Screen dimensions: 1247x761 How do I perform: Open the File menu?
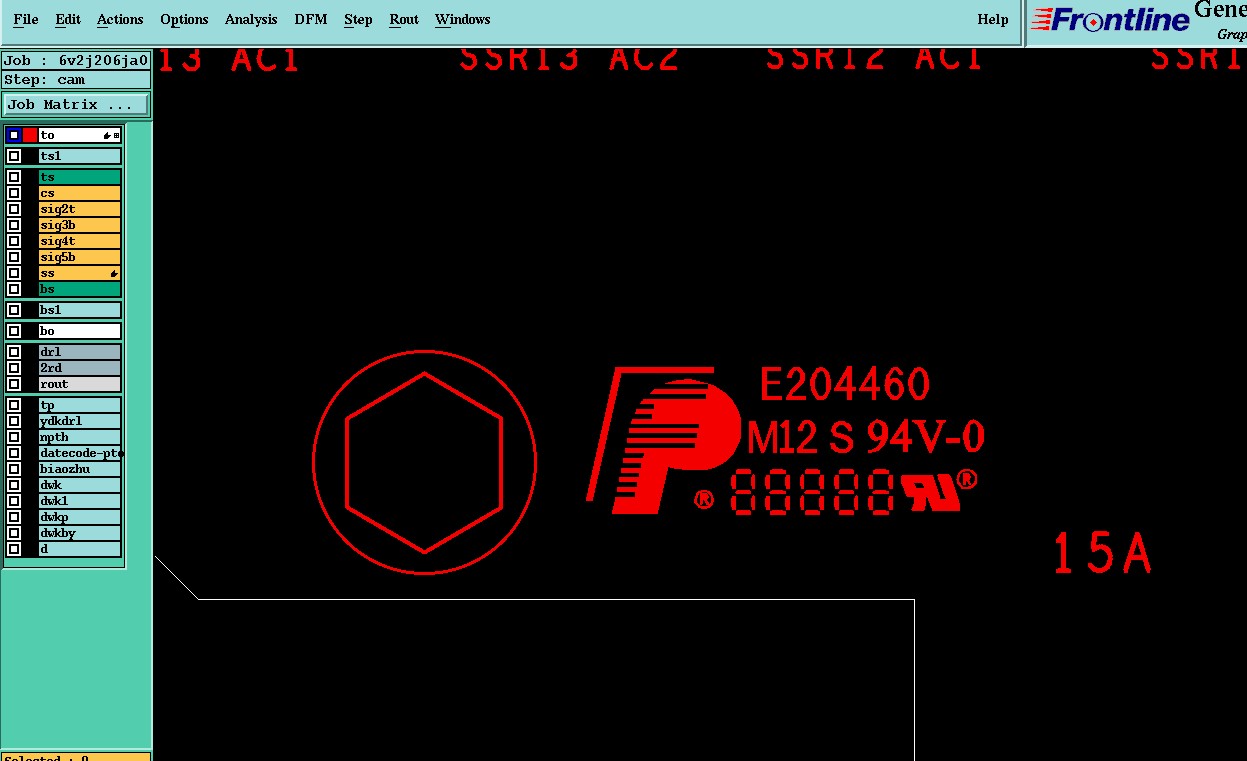26,19
